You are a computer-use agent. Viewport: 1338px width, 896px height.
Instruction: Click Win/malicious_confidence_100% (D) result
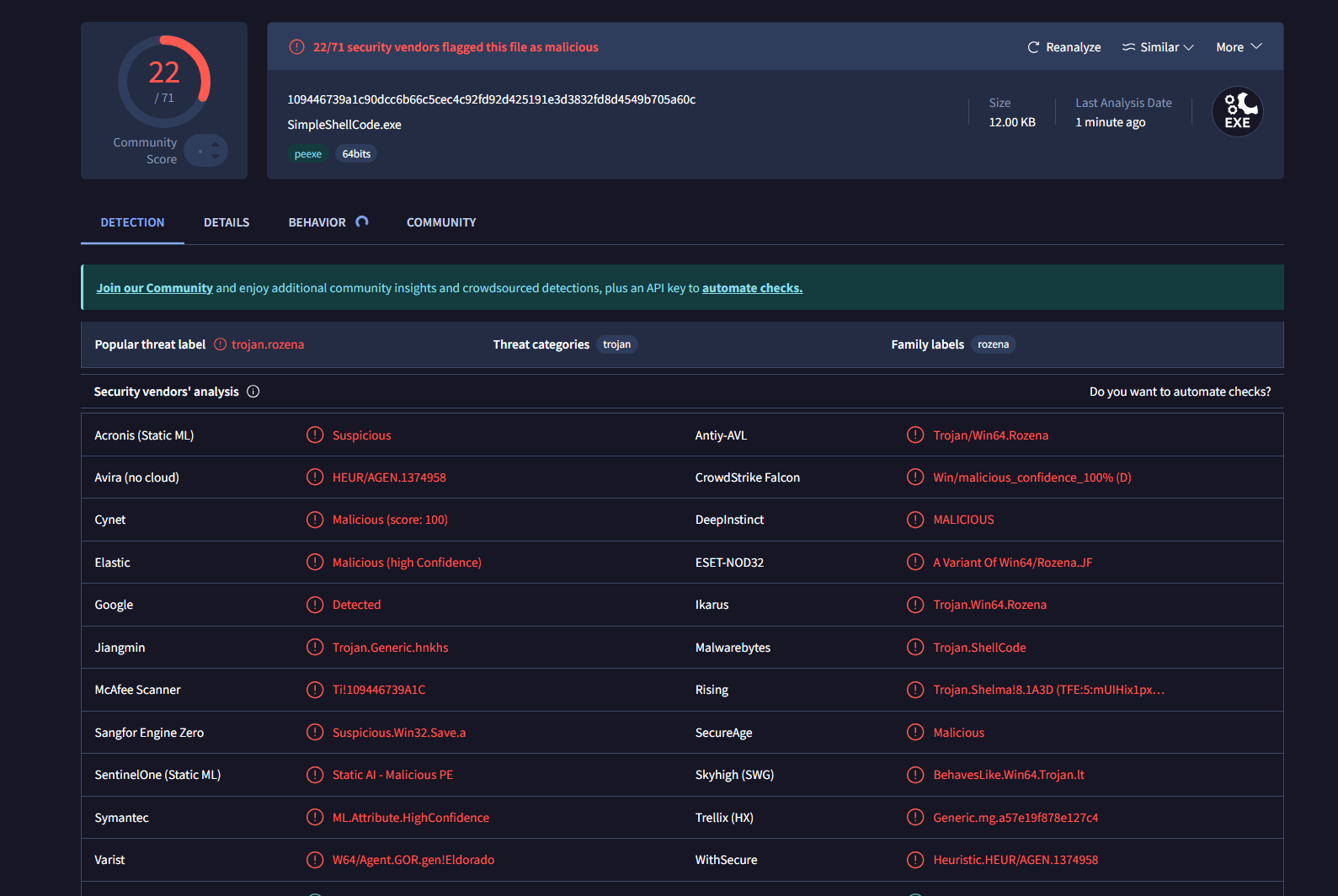click(1032, 477)
